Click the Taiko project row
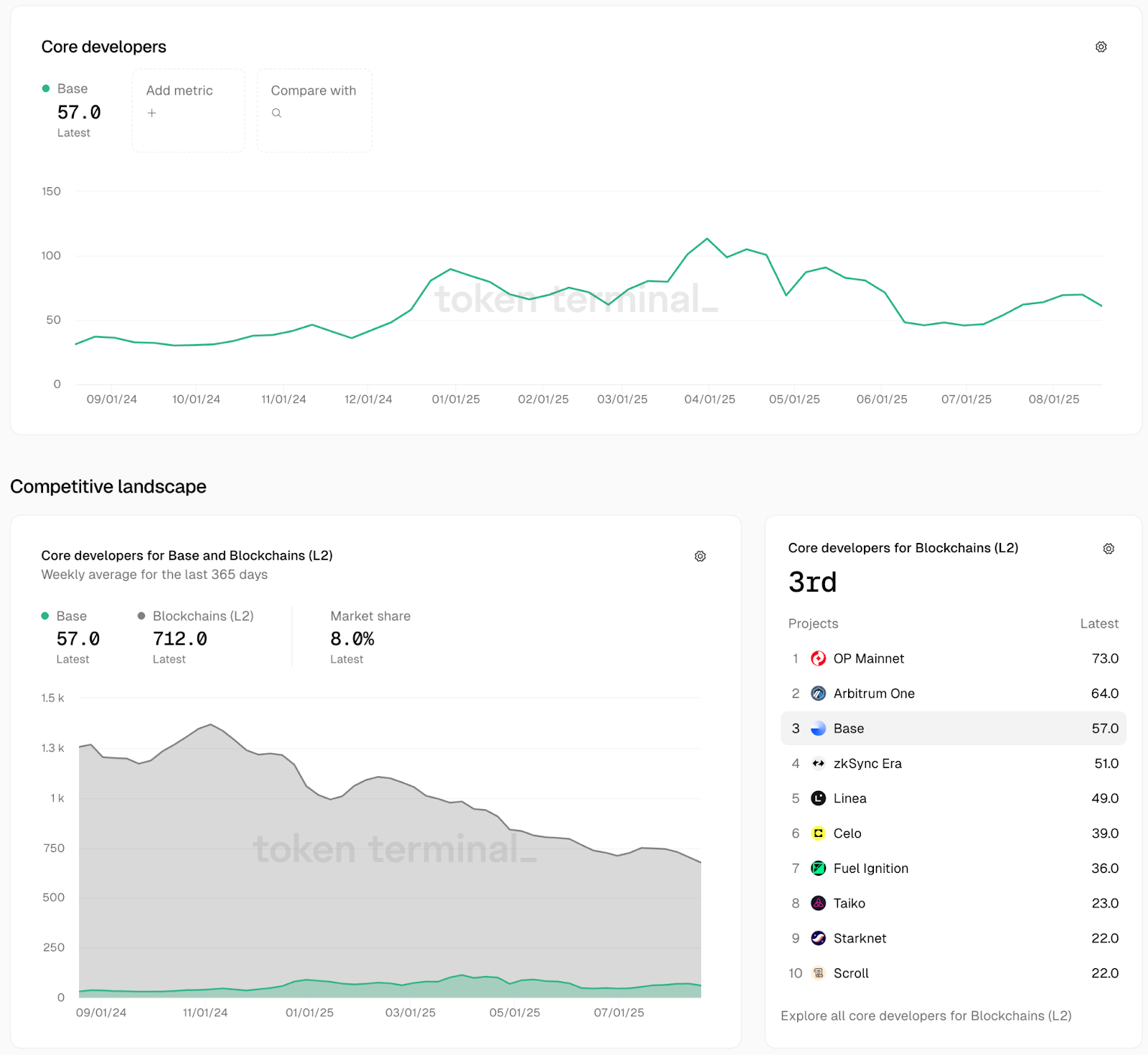The width and height of the screenshot is (1148, 1055). point(953,904)
